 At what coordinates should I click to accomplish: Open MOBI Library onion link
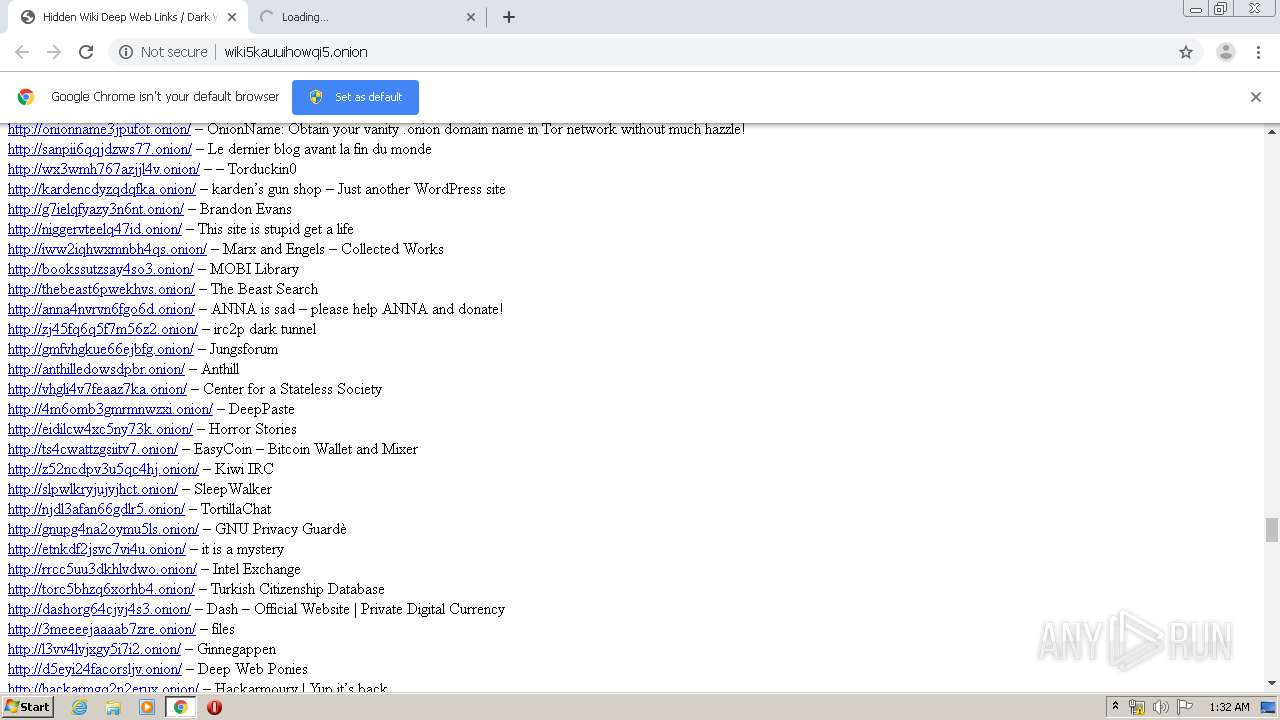pos(101,269)
